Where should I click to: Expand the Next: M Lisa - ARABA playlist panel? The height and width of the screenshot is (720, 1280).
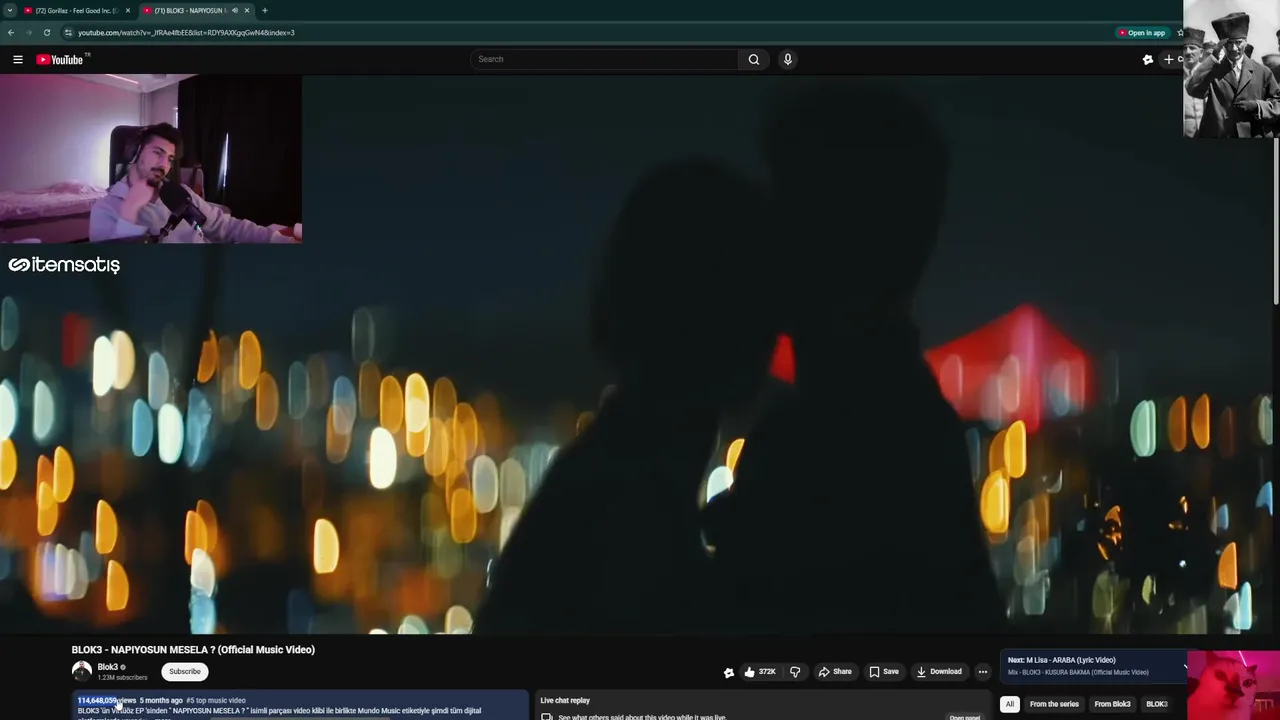1186,666
